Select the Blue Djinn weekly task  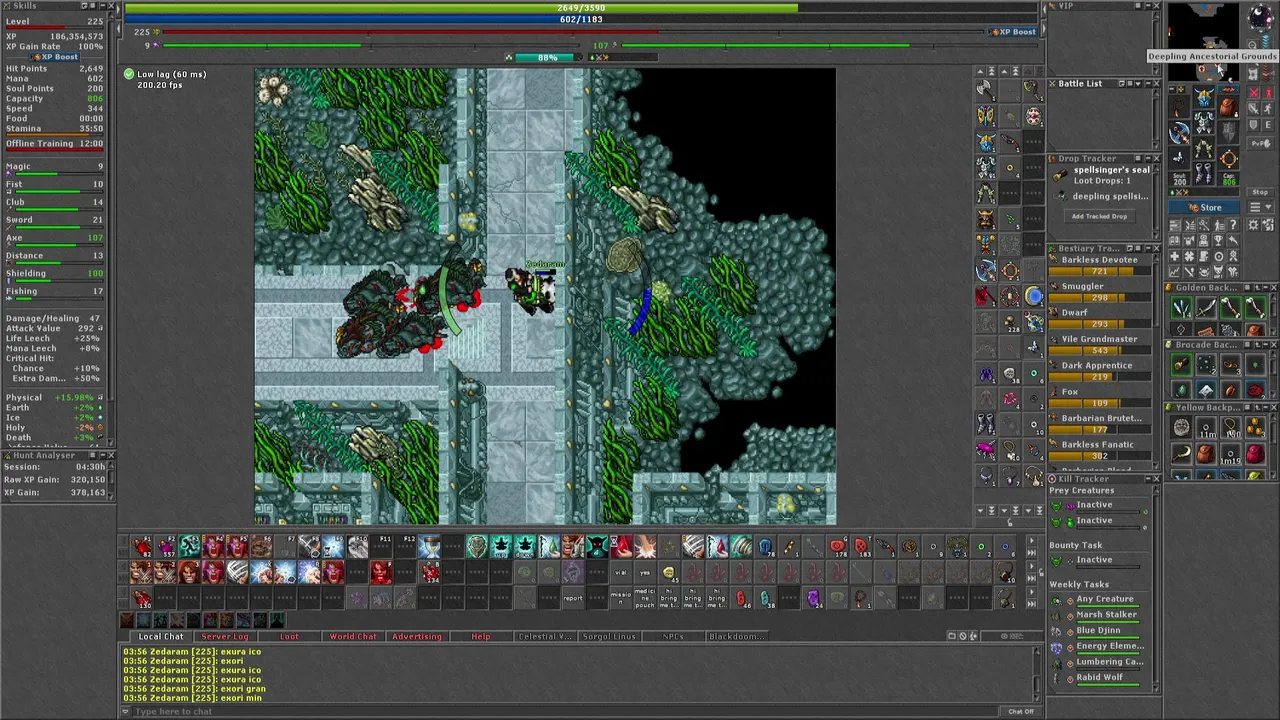click(1098, 631)
